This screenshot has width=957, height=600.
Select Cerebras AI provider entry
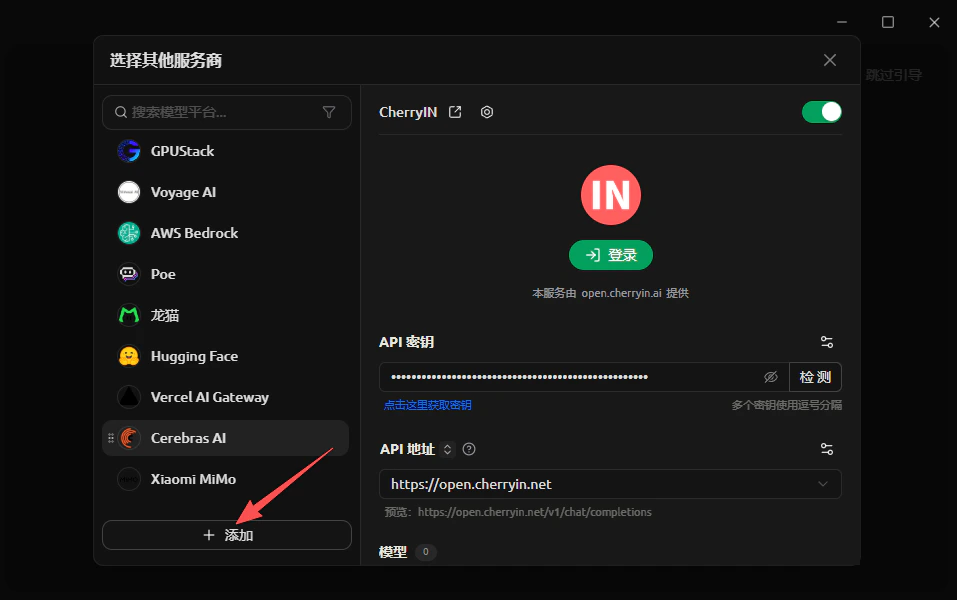pyautogui.click(x=226, y=438)
